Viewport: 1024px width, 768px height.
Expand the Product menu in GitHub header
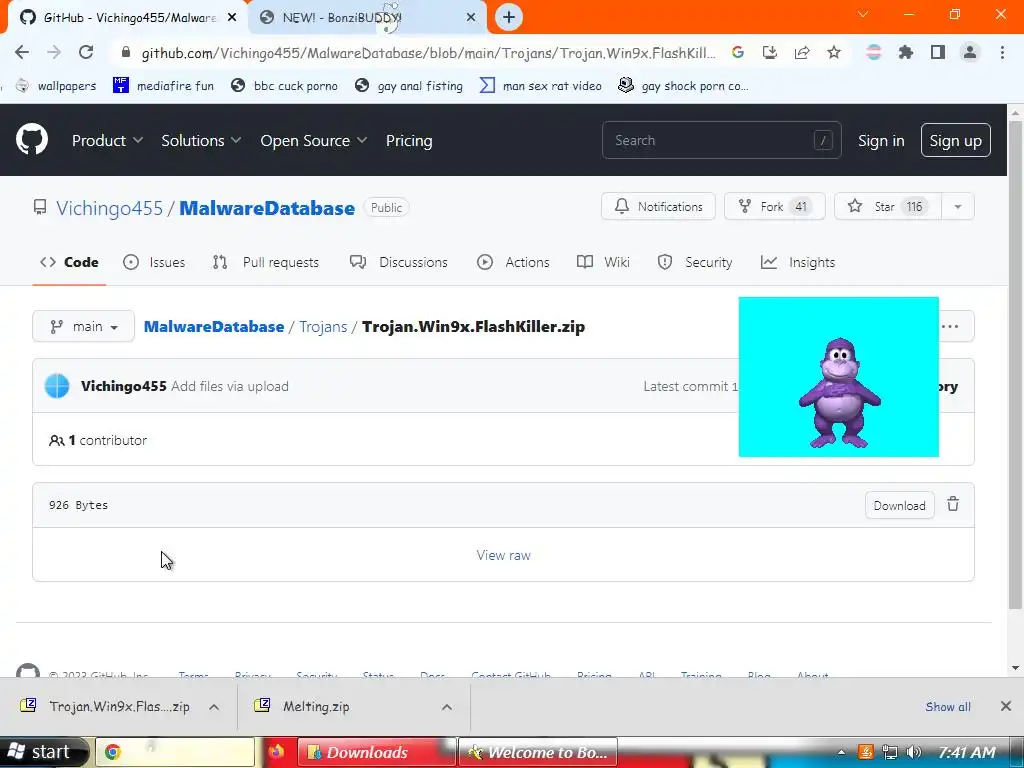[107, 140]
